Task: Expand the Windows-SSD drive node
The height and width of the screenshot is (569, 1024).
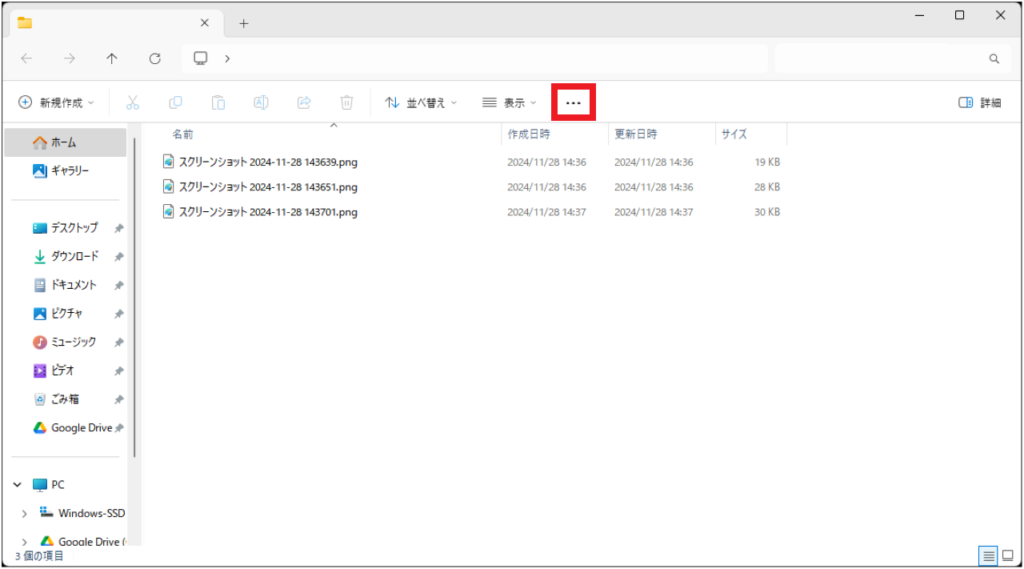Action: 25,513
